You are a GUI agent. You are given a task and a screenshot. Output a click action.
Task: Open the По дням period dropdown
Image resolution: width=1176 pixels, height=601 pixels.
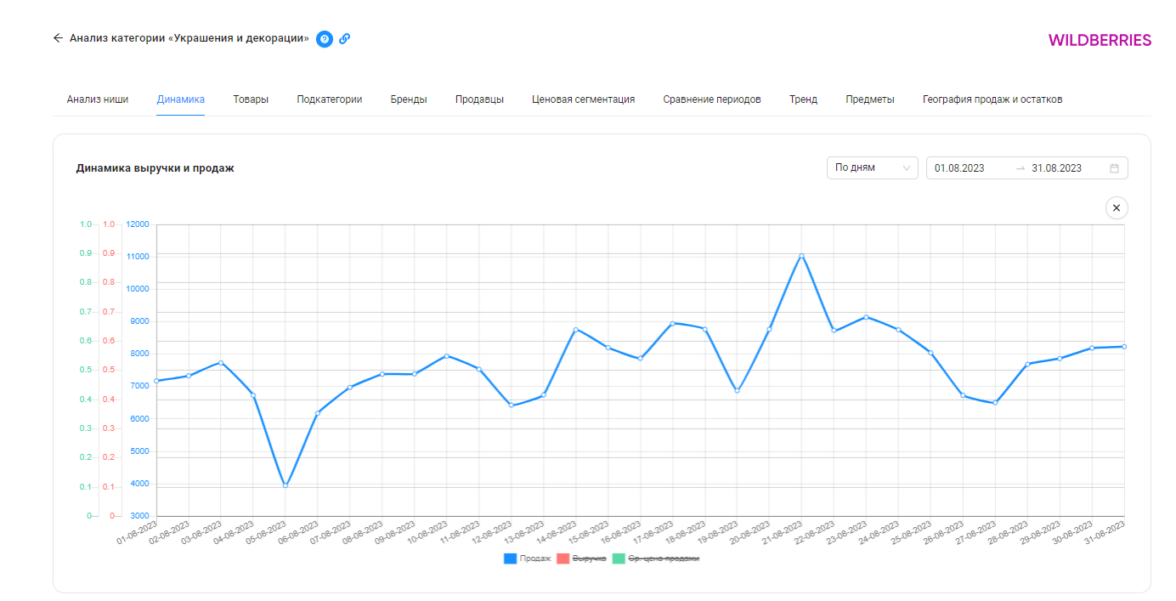[x=872, y=168]
